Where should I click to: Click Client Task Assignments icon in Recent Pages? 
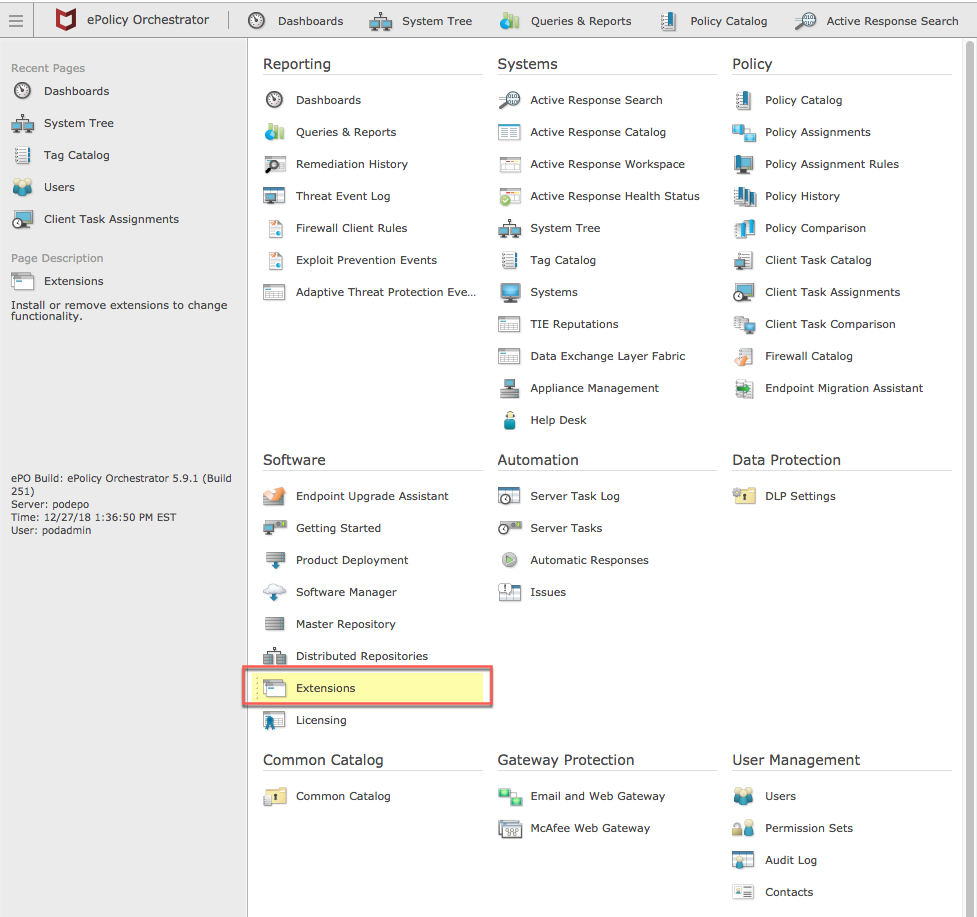click(x=22, y=219)
